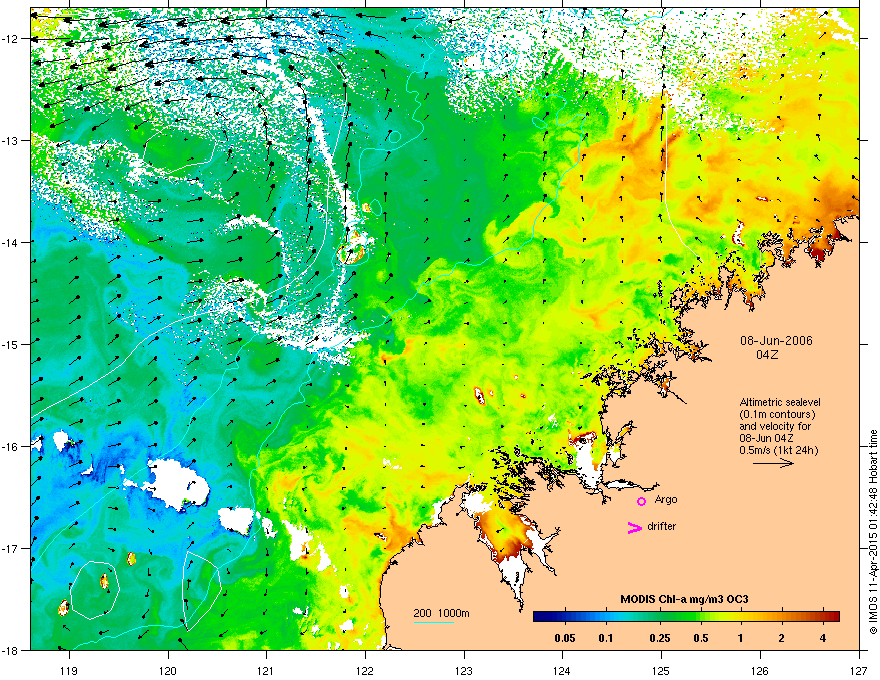Click the '4' colorbar tick value
880x680 pixels.
click(823, 638)
